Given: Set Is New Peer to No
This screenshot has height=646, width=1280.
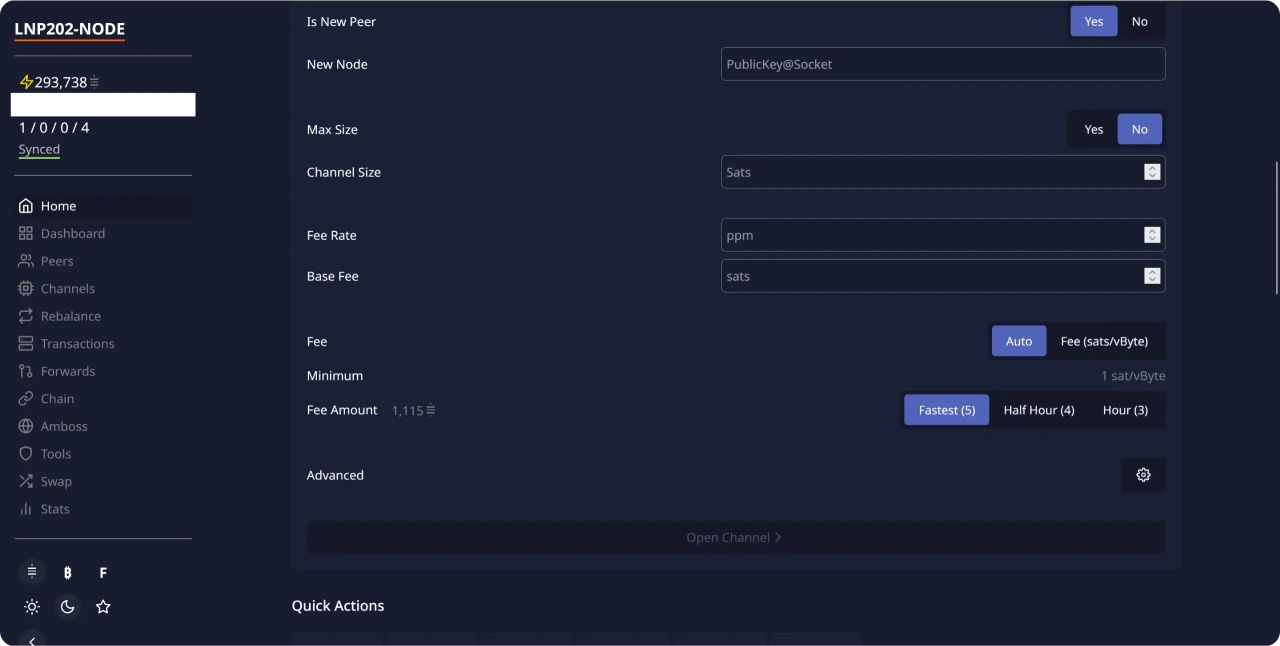Looking at the screenshot, I should (1139, 21).
